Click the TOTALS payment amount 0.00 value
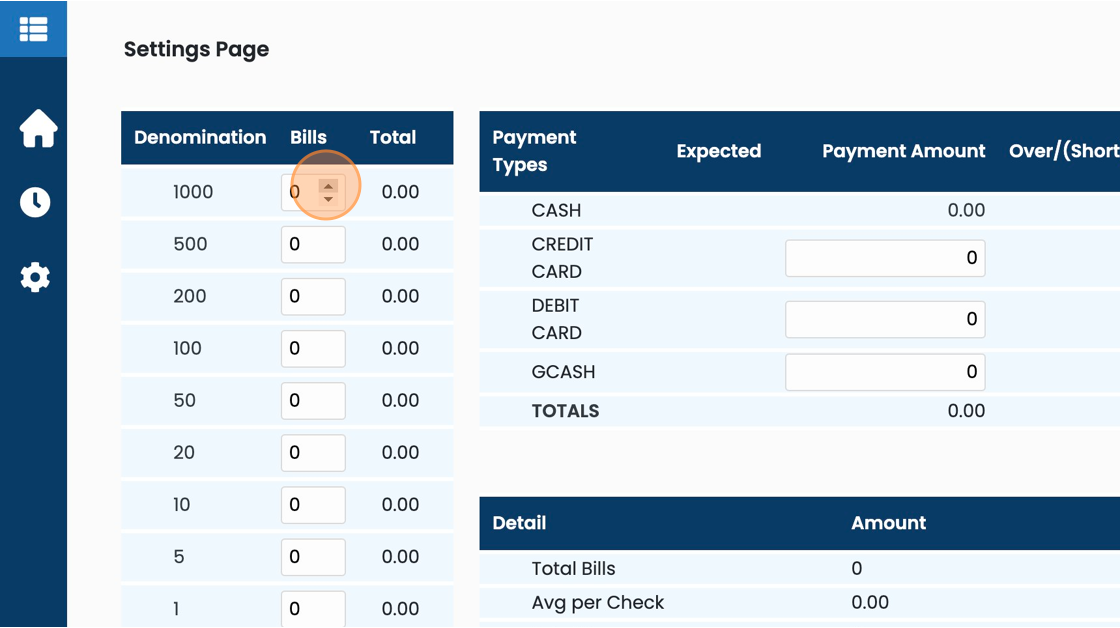1120x628 pixels. pos(966,412)
